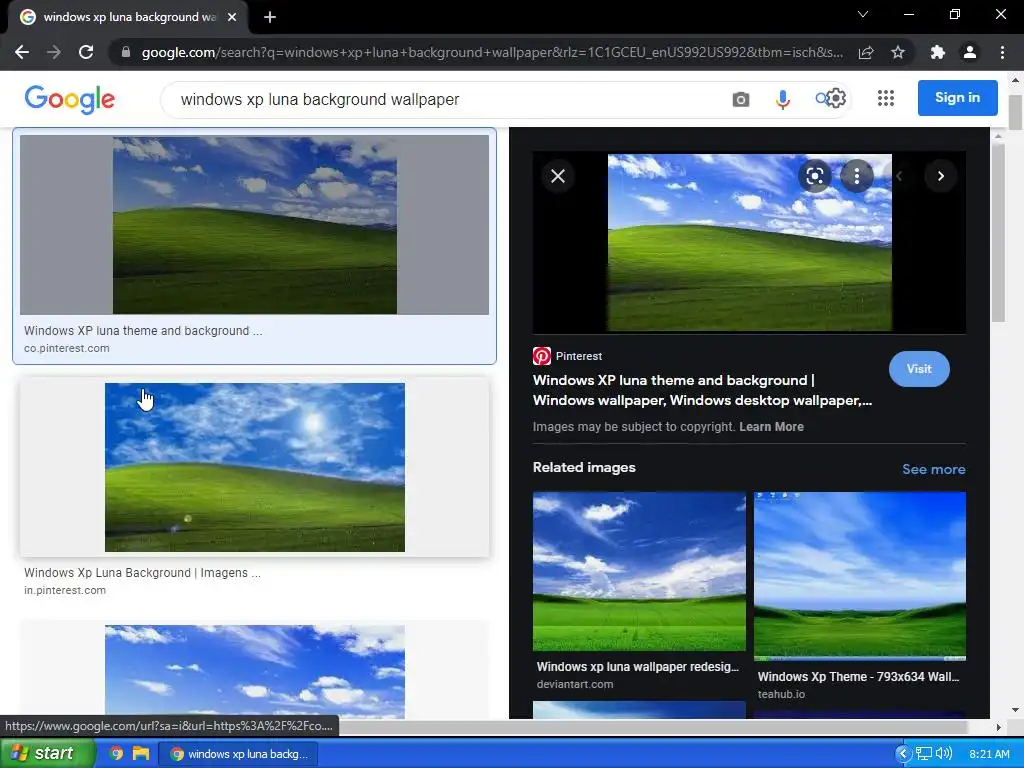Bookmark this page with the star icon
Screen dimensions: 1024x768
[898, 52]
